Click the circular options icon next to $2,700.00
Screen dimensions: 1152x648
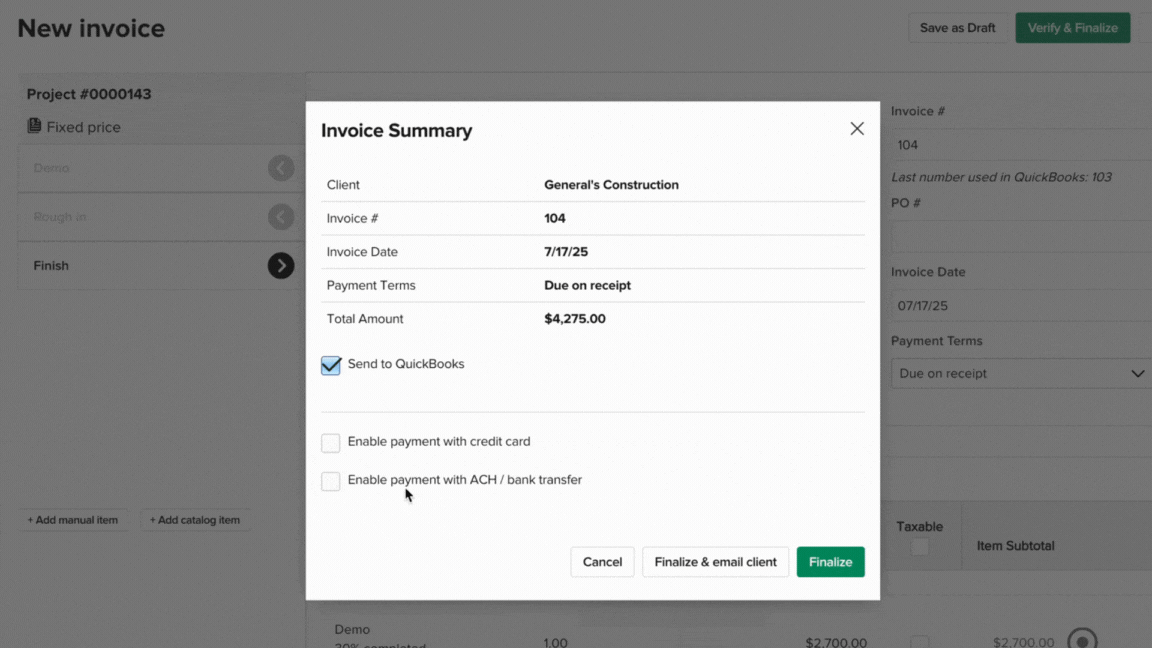1084,637
